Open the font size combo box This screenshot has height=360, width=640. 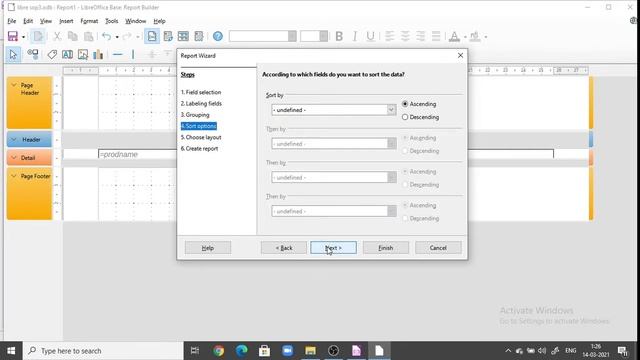point(314,36)
